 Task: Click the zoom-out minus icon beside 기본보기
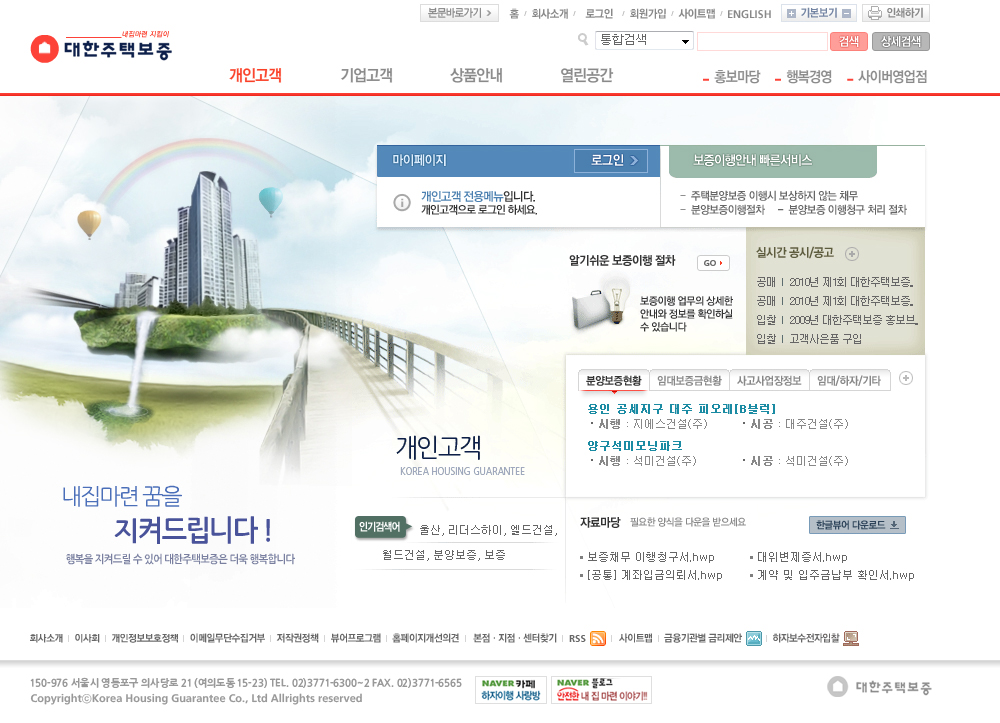848,13
